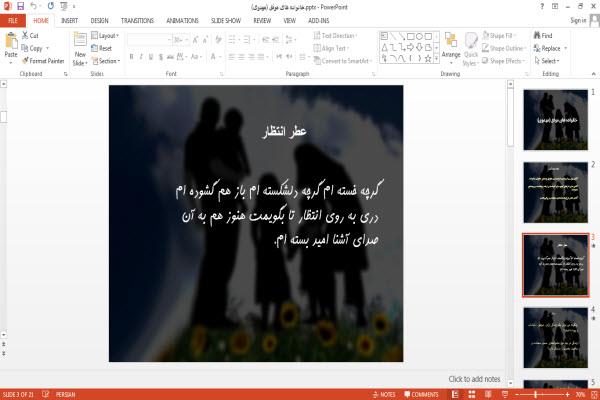Increase font size with the large A icon
The height and width of the screenshot is (400, 600).
tap(196, 39)
